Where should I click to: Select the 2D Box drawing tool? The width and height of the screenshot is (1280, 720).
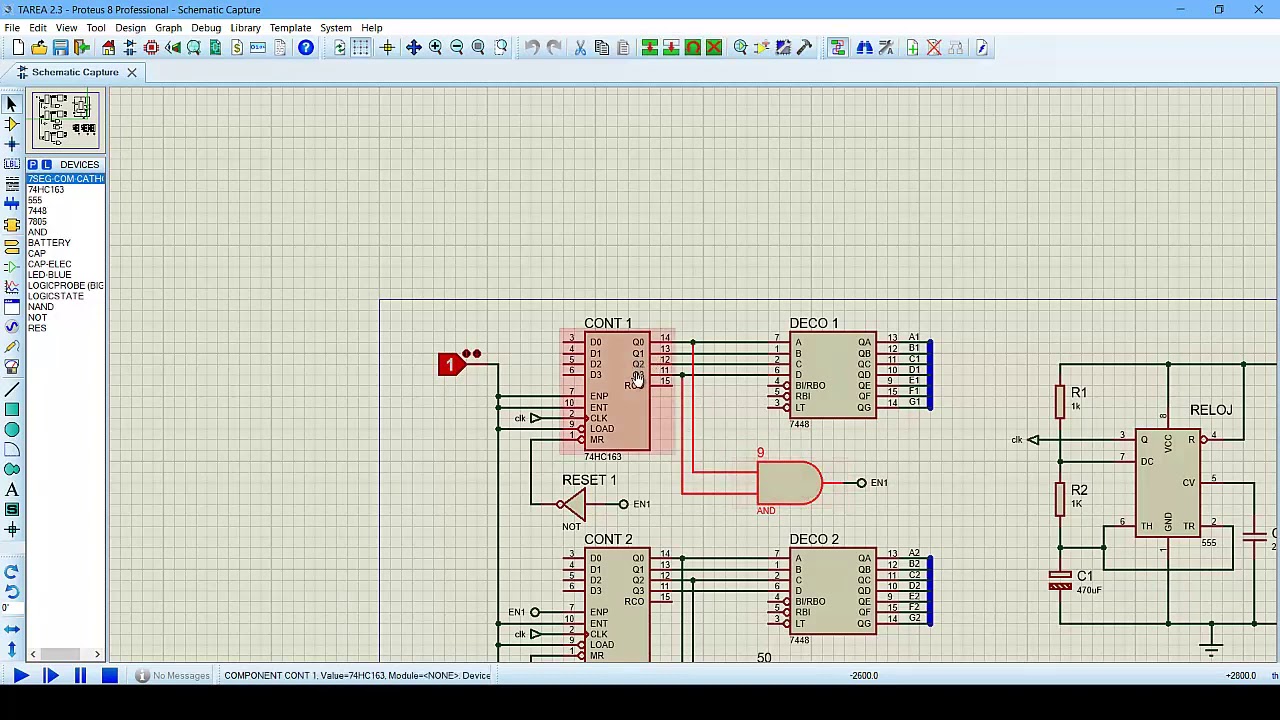point(12,409)
